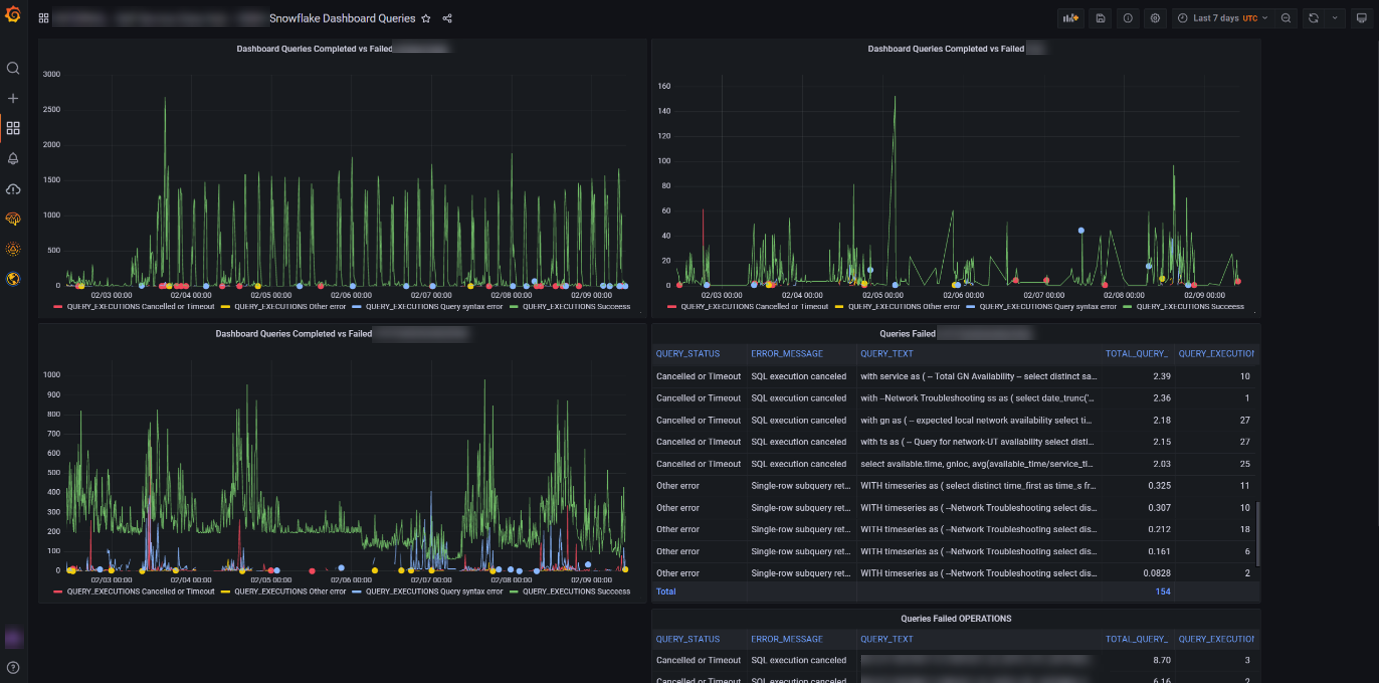Sort OPERATIONS table by QUERY_STATUS header
Screen dimensions: 1379x683
[688, 639]
